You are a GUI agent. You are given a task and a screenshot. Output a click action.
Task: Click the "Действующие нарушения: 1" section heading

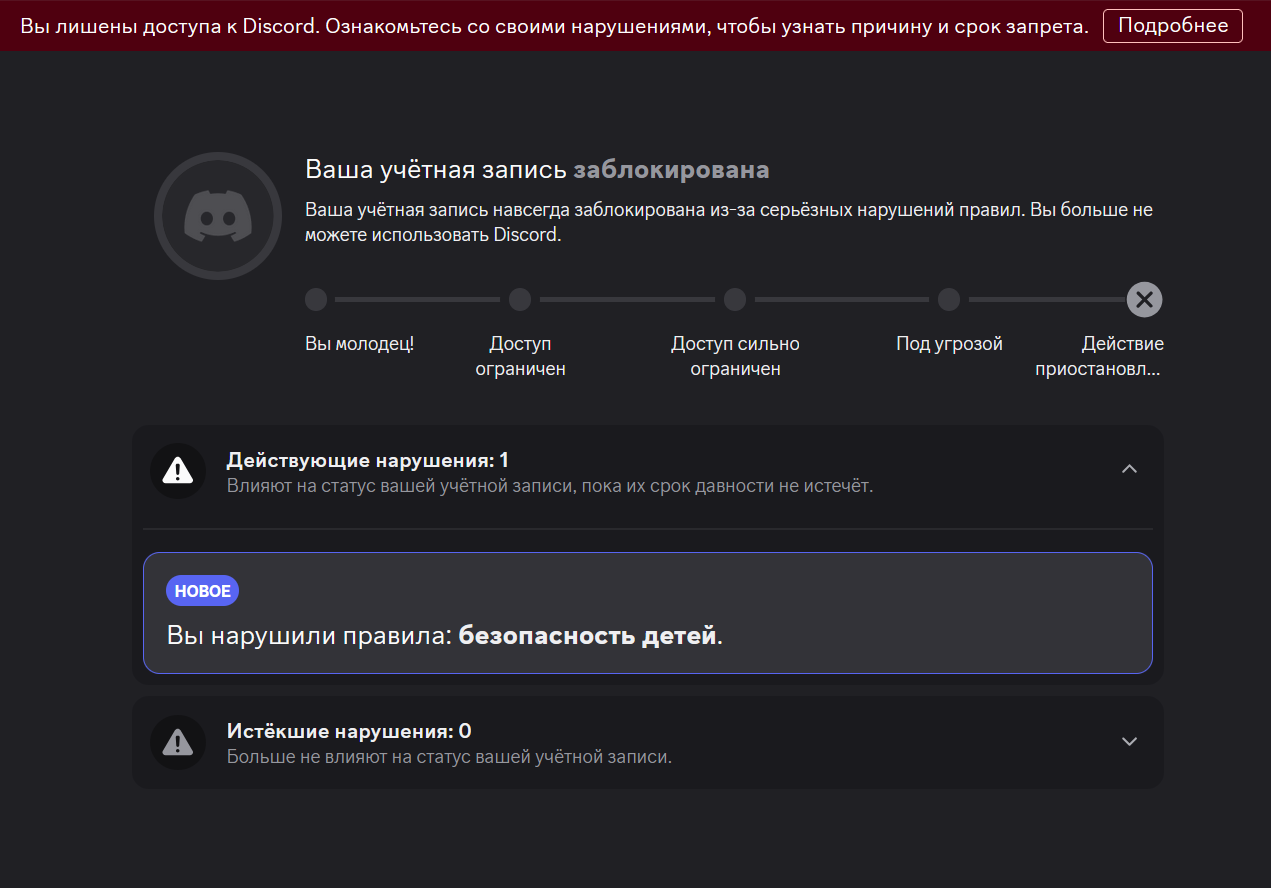(x=368, y=460)
